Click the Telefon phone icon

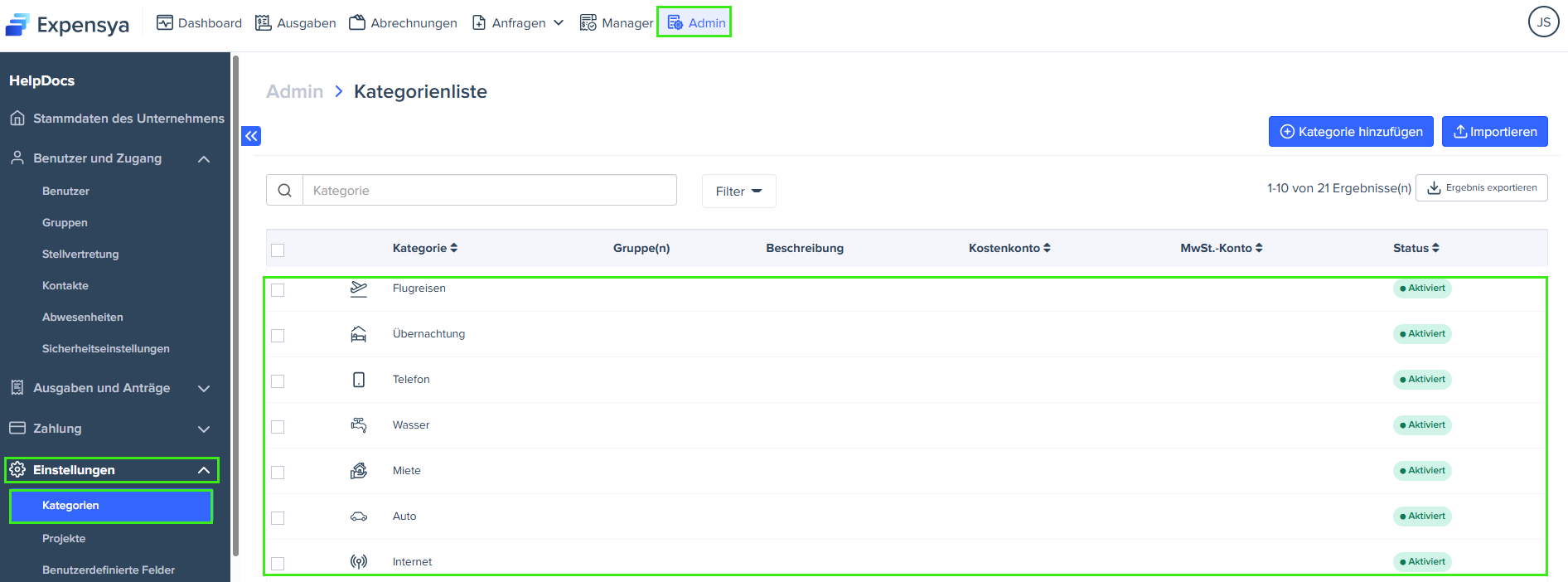pos(359,380)
